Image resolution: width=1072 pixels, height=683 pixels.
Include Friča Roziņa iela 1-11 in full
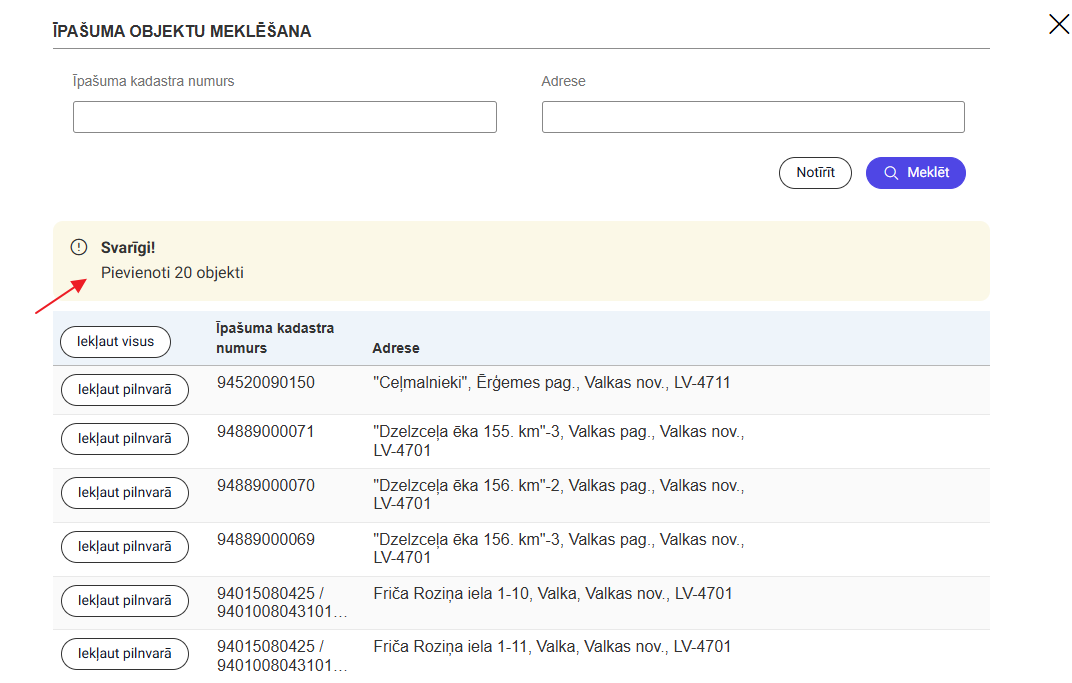125,653
